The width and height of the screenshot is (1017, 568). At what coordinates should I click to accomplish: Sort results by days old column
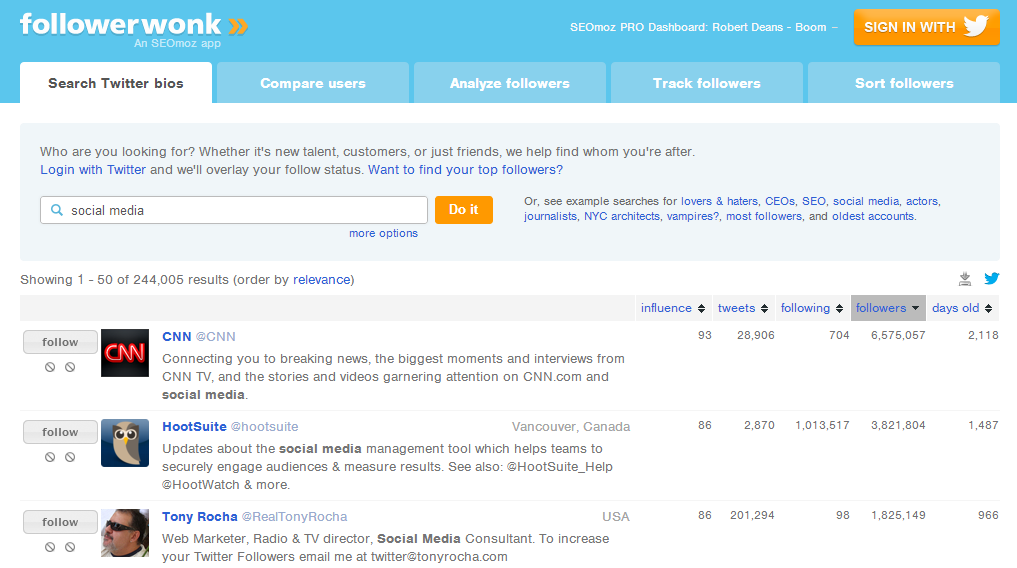[963, 308]
